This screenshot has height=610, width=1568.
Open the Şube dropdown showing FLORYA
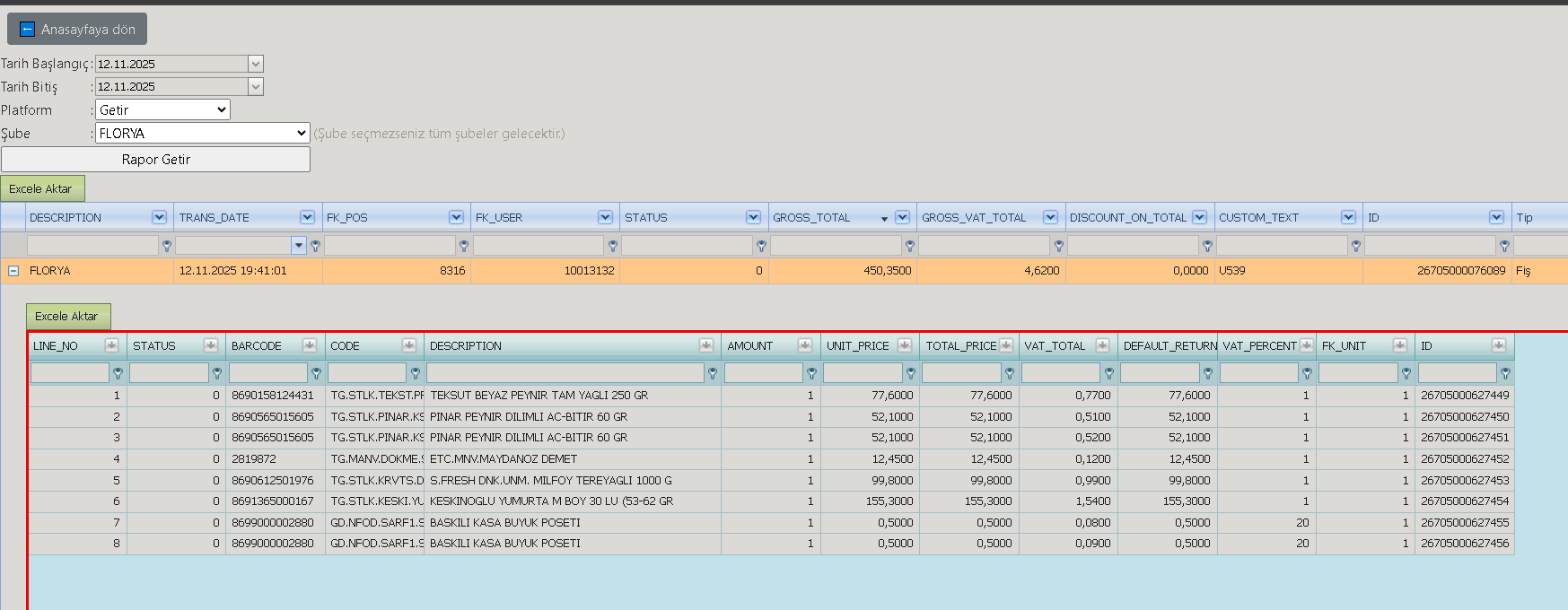[202, 133]
